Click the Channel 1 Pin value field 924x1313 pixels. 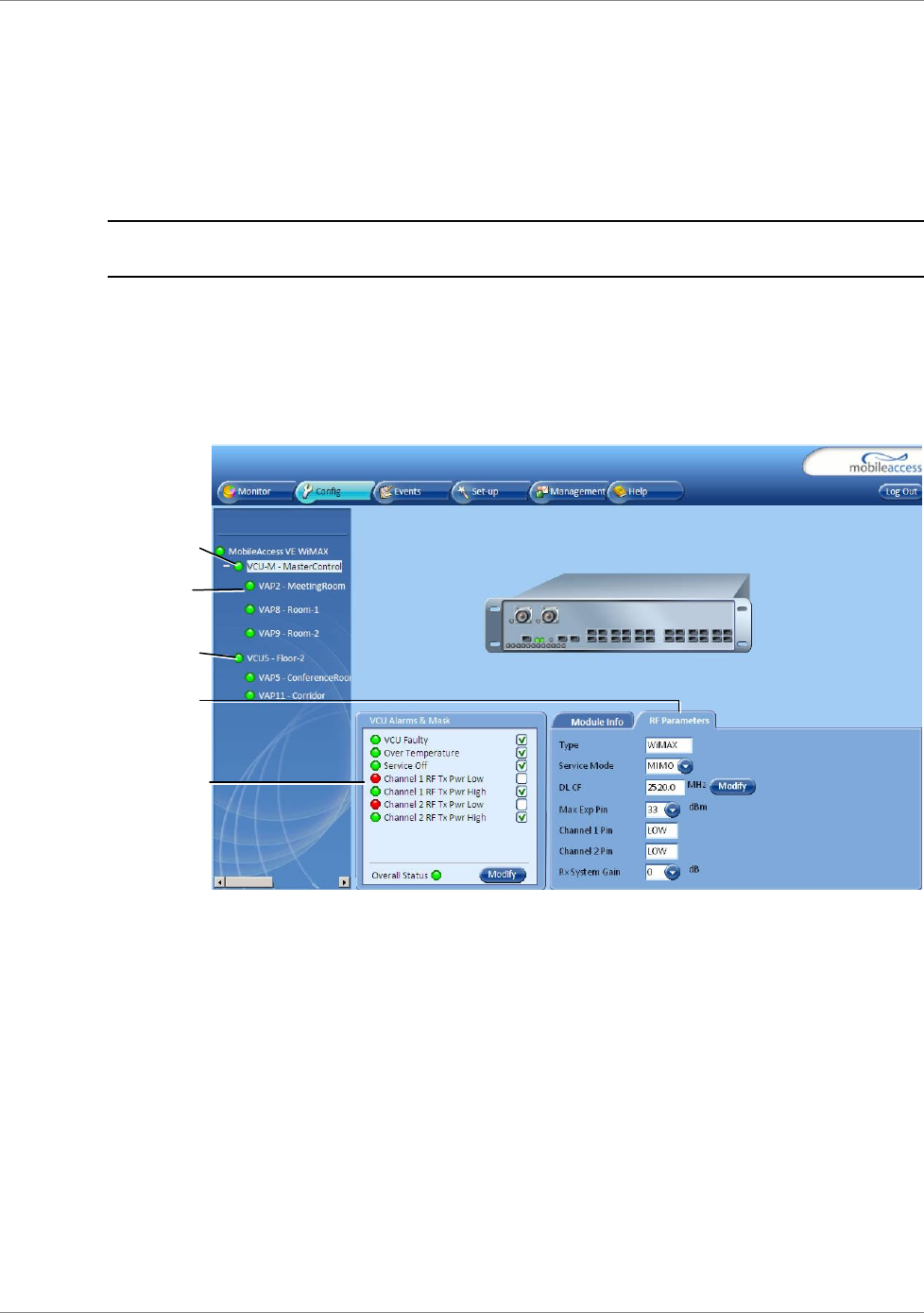click(x=661, y=831)
